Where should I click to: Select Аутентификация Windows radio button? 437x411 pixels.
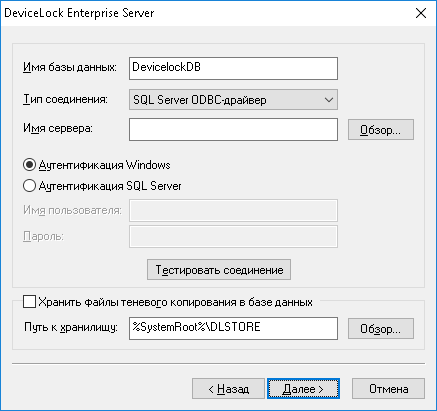(29, 165)
